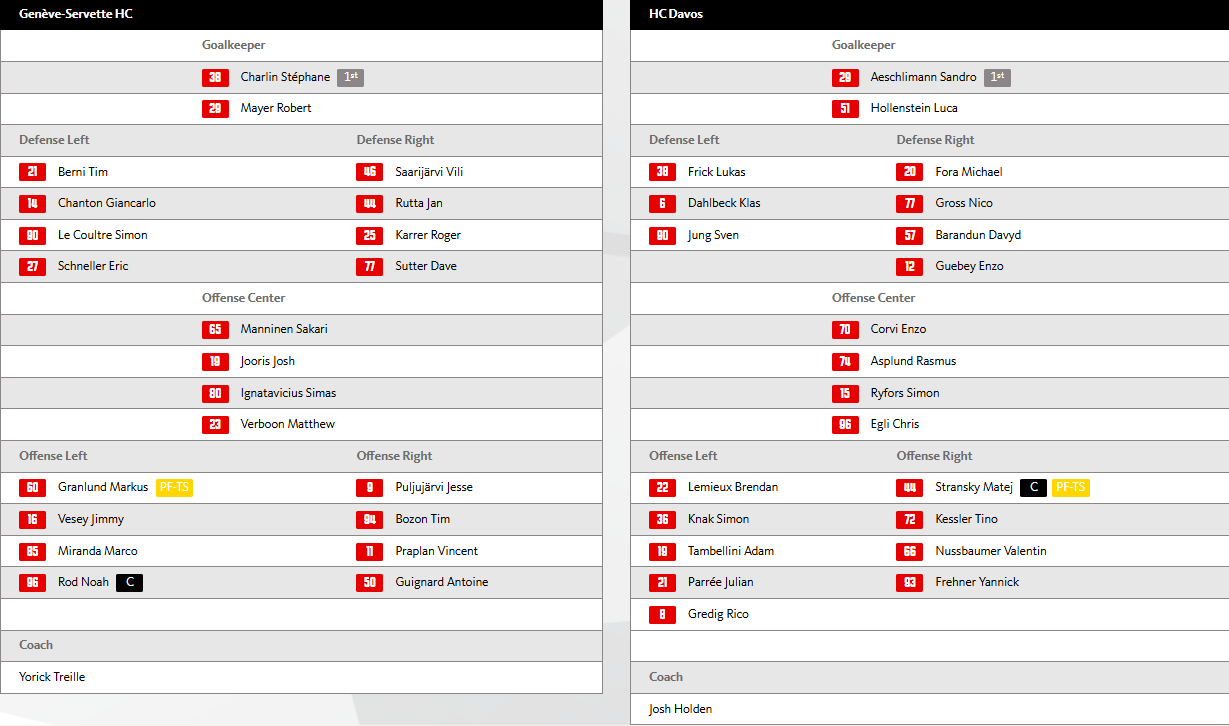Image resolution: width=1229 pixels, height=726 pixels.
Task: Click the captain C badge beside Stransky Matej
Action: click(1033, 487)
